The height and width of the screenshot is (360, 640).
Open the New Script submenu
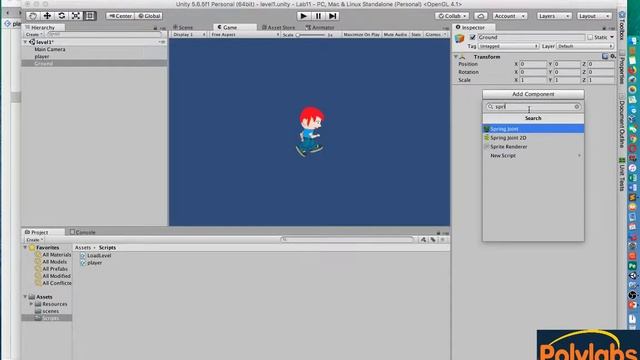pyautogui.click(x=533, y=156)
